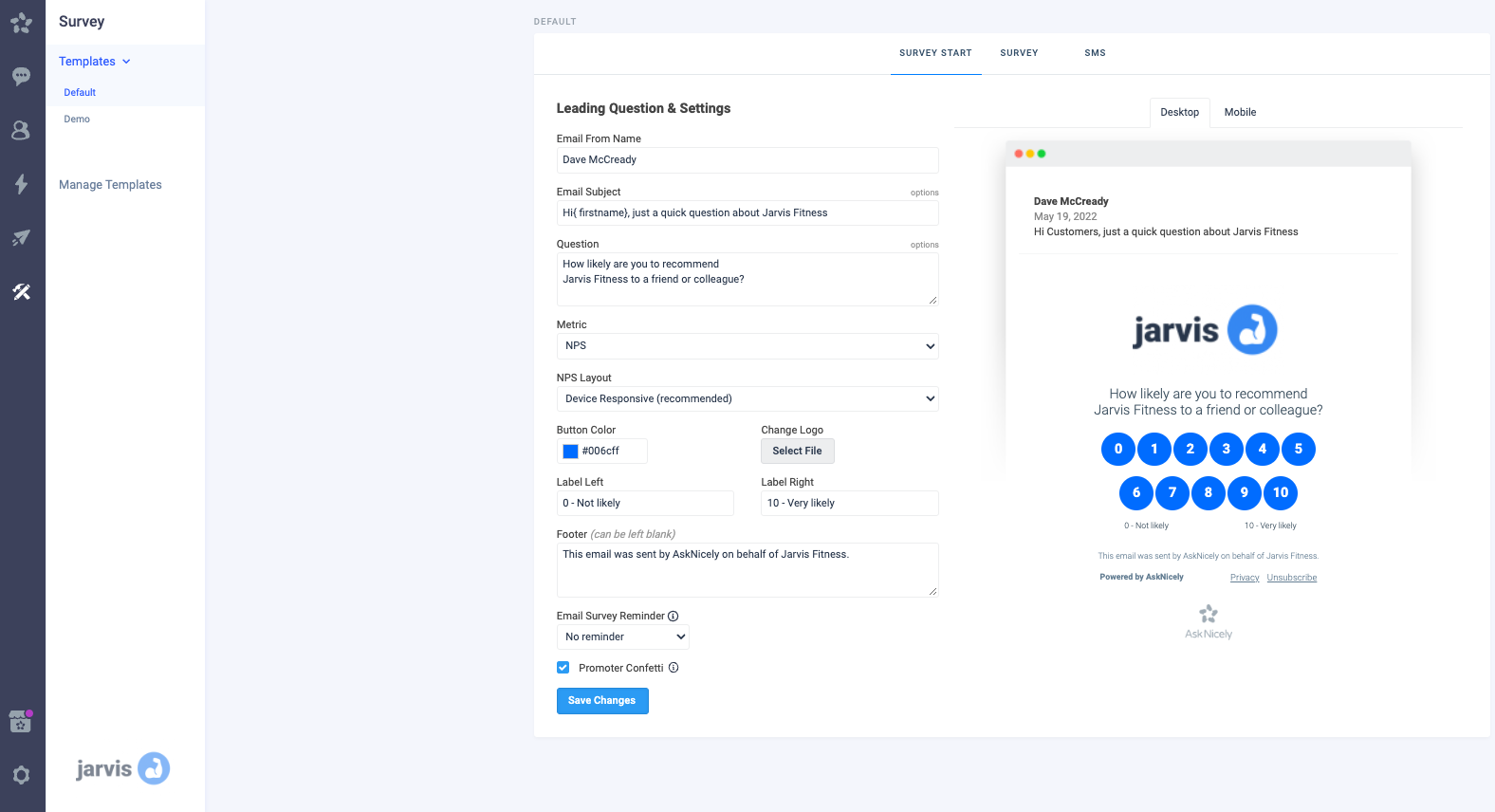This screenshot has width=1495, height=812.
Task: Open the settings gear icon
Action: click(22, 775)
